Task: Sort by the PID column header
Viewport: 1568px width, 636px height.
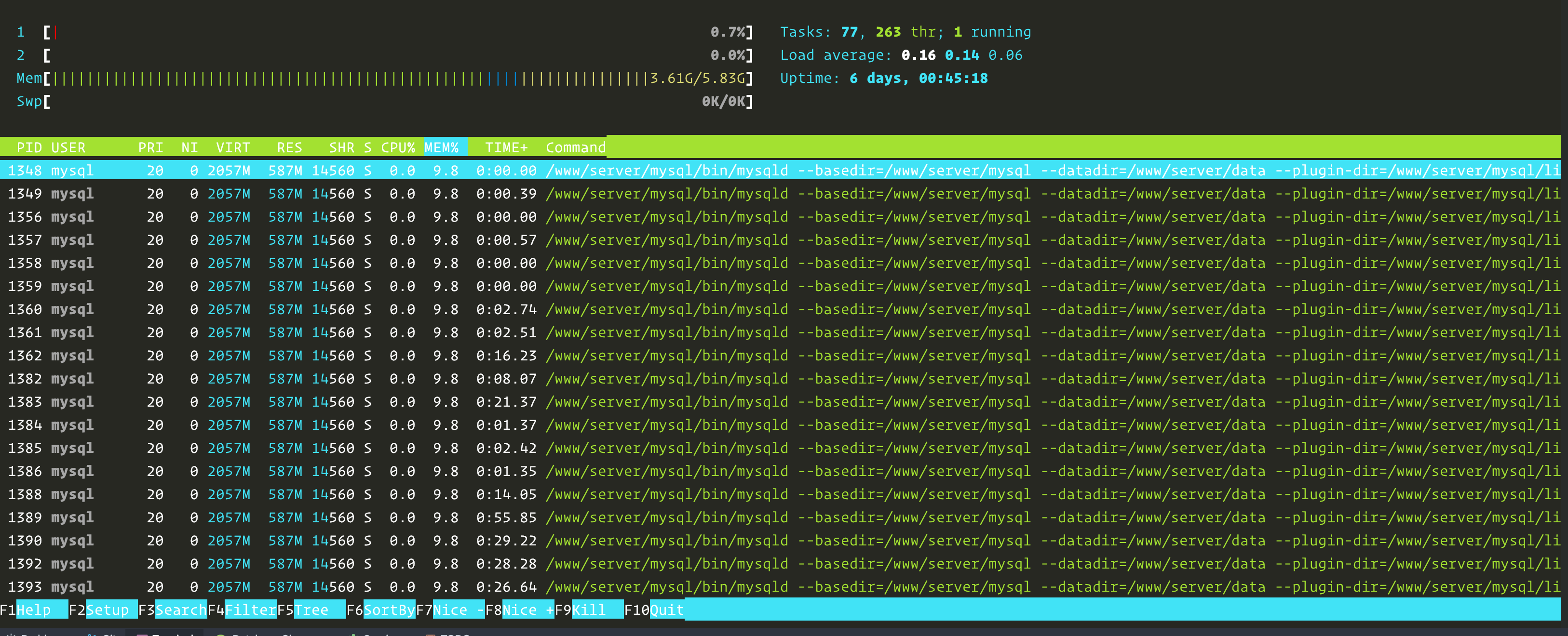Action: pos(29,148)
